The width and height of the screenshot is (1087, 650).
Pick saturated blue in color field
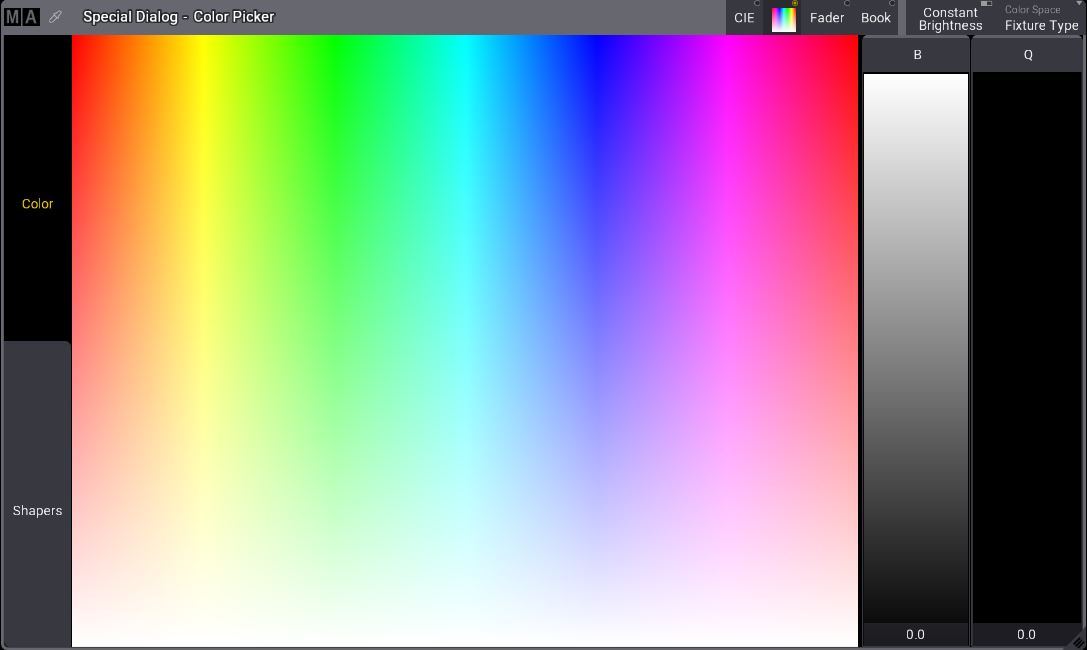(x=596, y=45)
